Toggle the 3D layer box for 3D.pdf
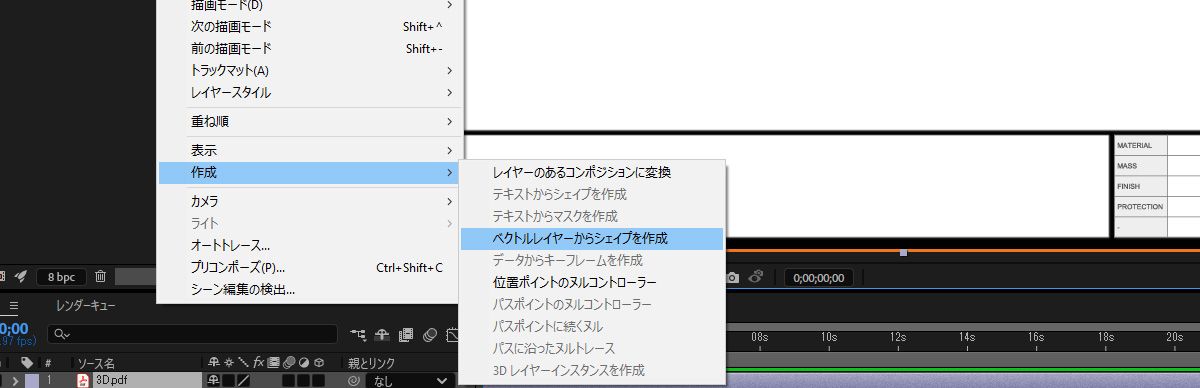The image size is (1200, 388). (318, 381)
